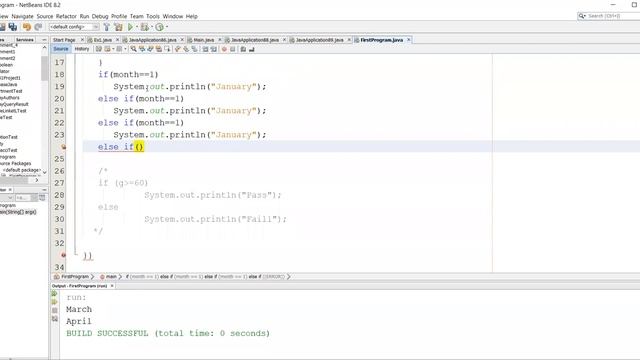Open the Window menu
640x360 pixels.
coord(173,16)
